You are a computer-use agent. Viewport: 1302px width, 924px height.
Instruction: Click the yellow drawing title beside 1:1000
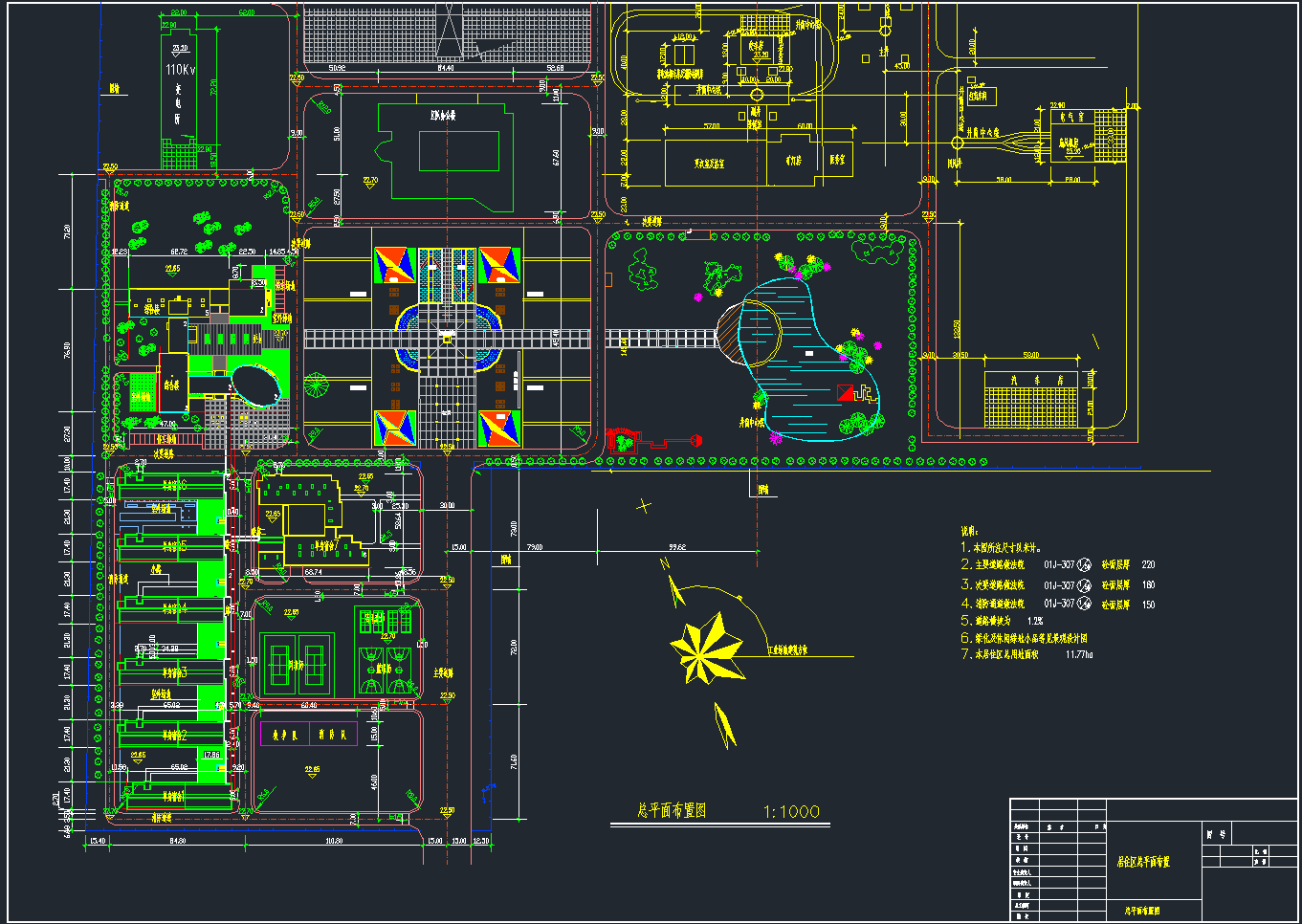coord(672,810)
